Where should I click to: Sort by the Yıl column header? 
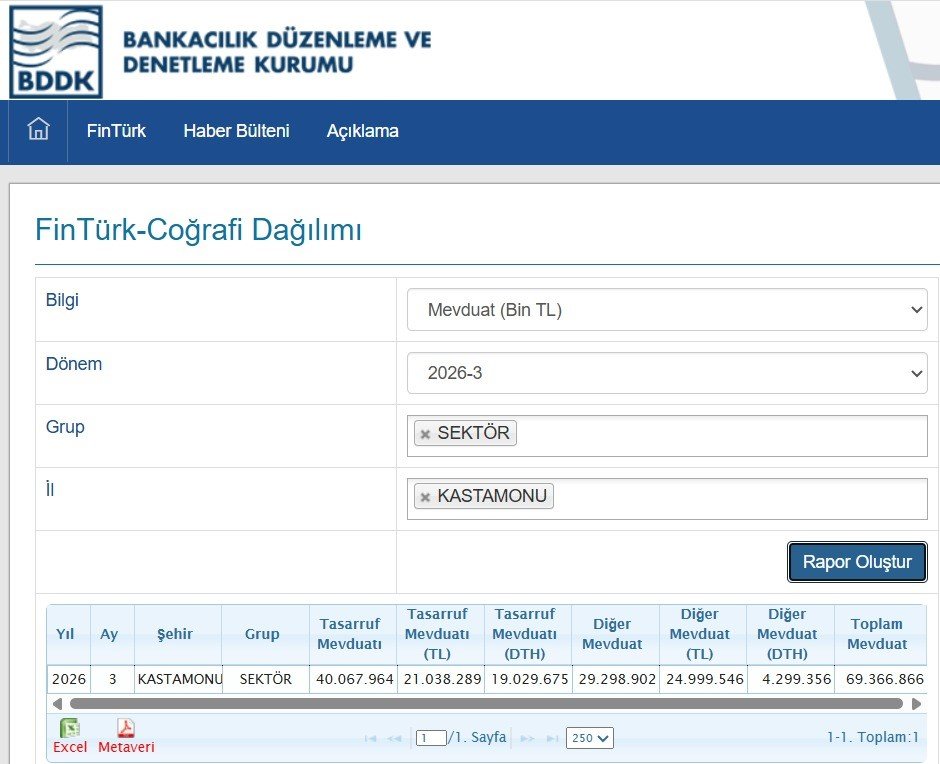[68, 634]
